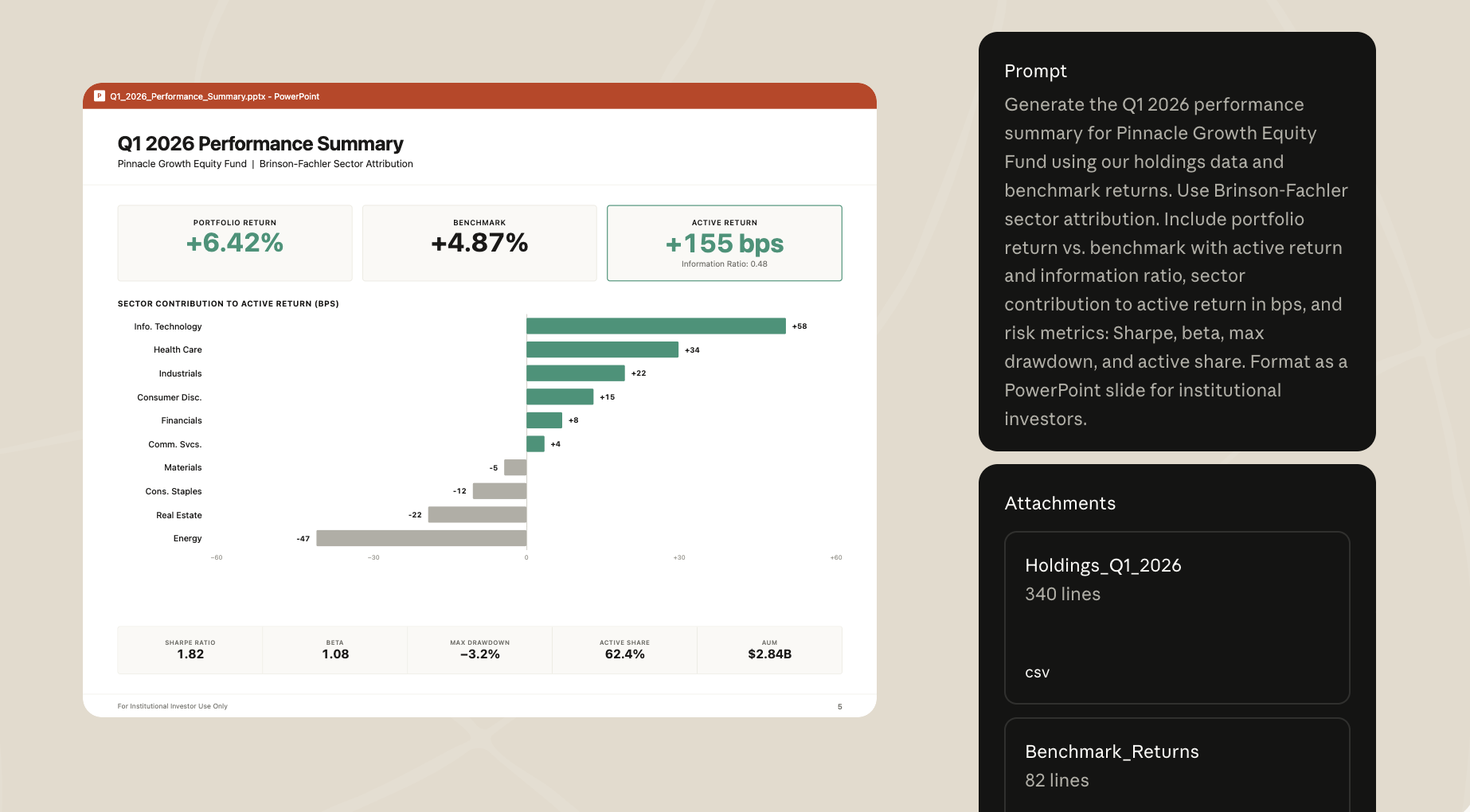Image resolution: width=1470 pixels, height=812 pixels.
Task: Click the Attachments panel heading
Action: point(1060,504)
